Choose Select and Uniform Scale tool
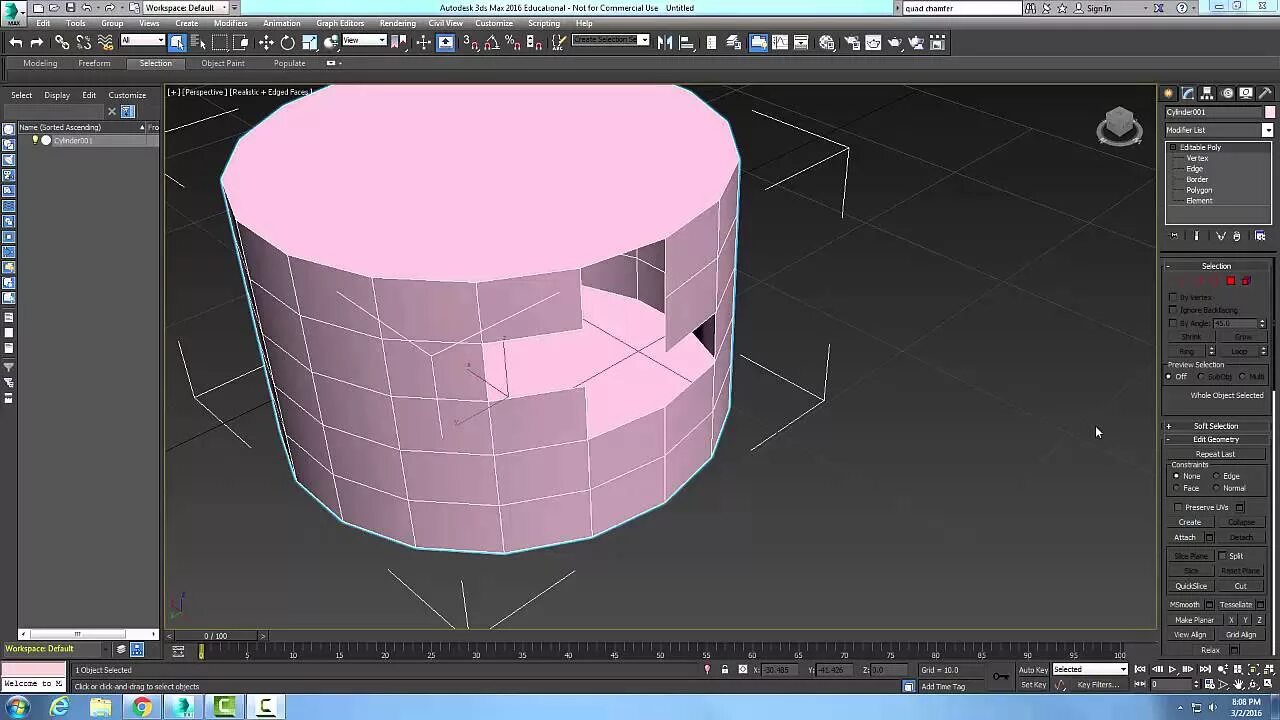This screenshot has width=1280, height=720. point(310,42)
